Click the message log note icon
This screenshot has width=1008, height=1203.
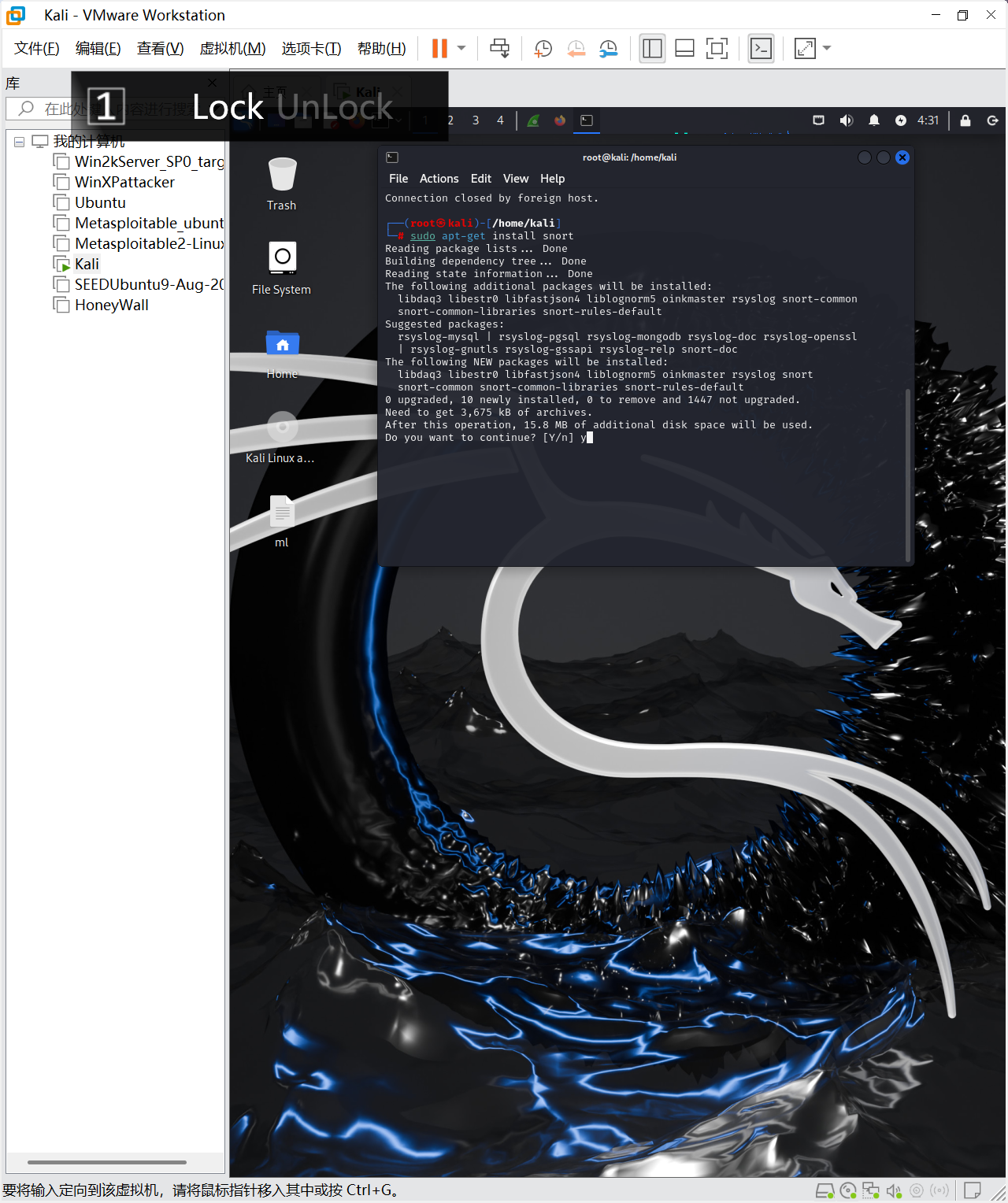pyautogui.click(x=973, y=1190)
